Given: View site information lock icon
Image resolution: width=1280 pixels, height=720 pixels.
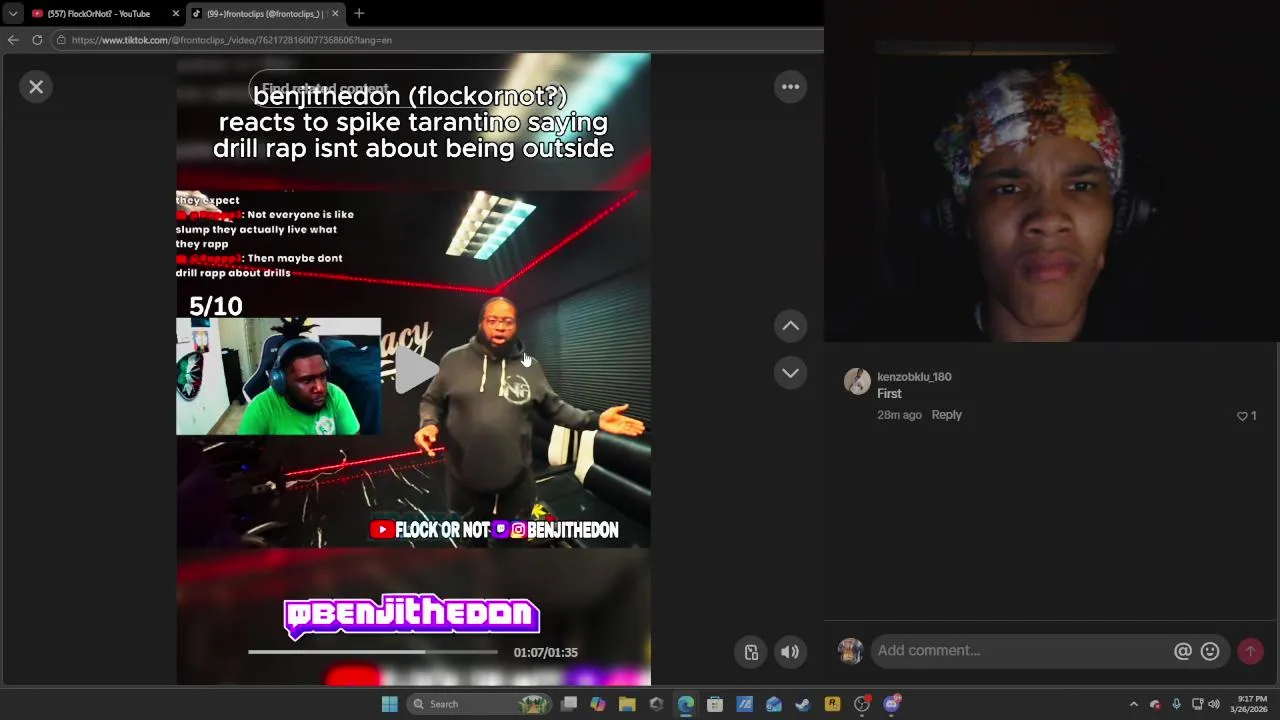Looking at the screenshot, I should pos(61,40).
